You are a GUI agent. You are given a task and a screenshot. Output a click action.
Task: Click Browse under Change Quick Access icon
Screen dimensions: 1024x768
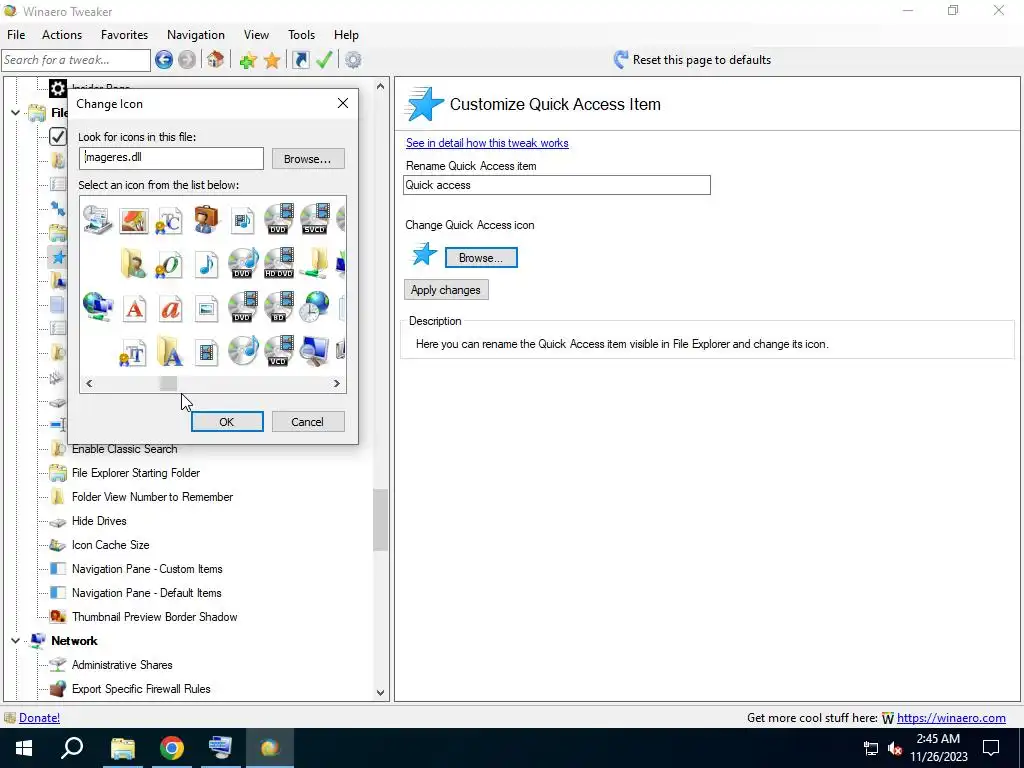tap(481, 258)
